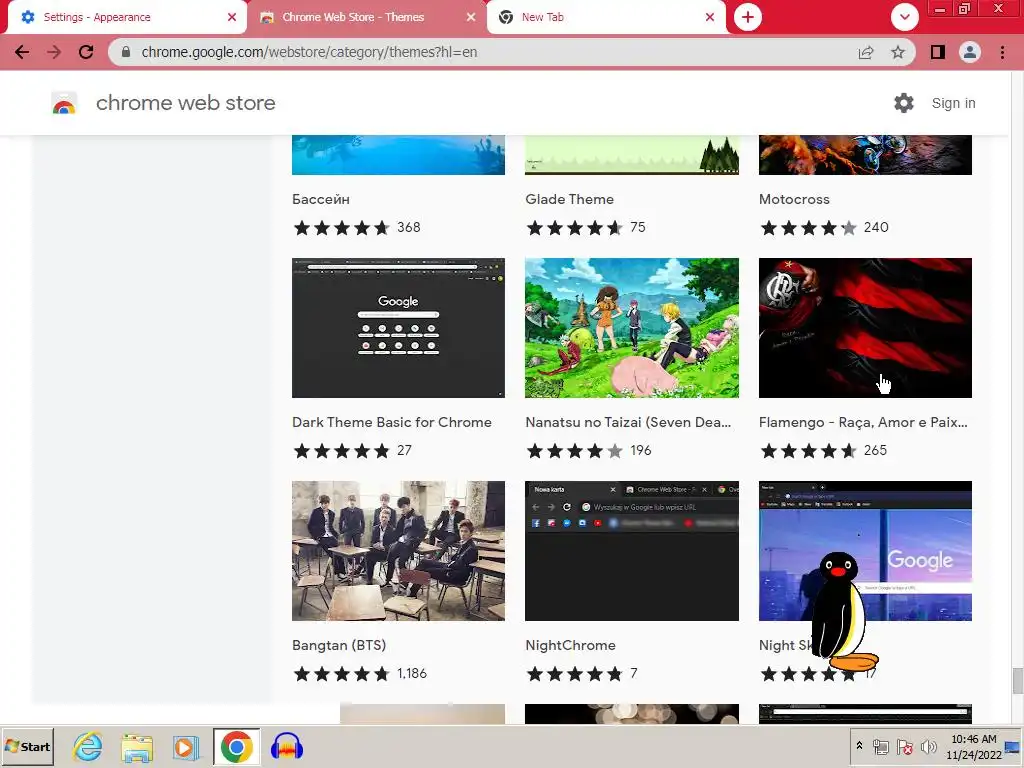1024x768 pixels.
Task: Click the Motocross star rating 240
Action: click(824, 227)
